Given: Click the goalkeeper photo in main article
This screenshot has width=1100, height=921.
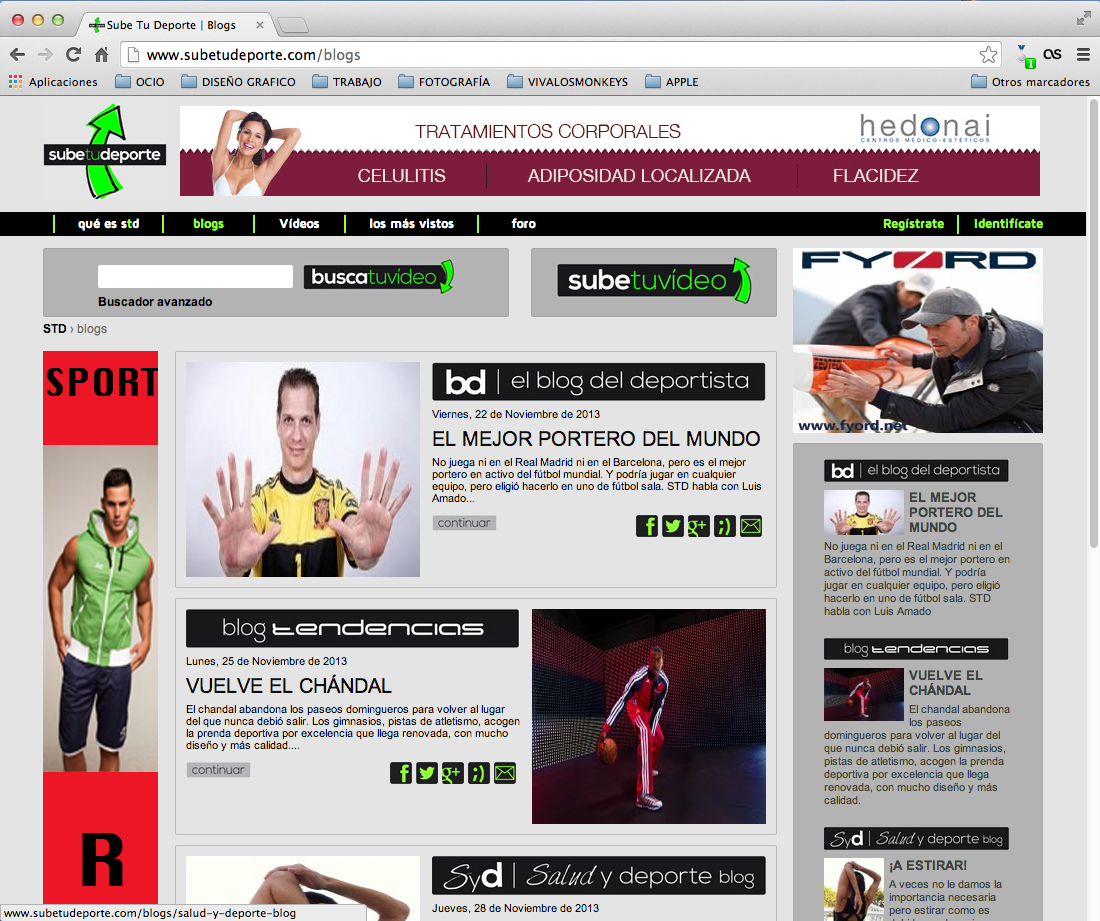Looking at the screenshot, I should (303, 469).
